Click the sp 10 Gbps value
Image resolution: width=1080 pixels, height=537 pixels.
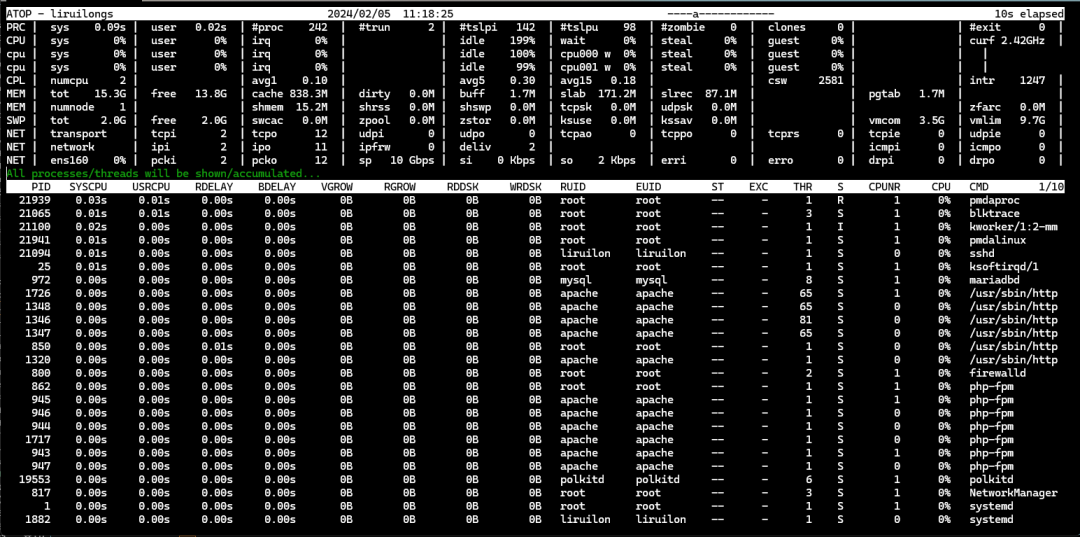397,160
